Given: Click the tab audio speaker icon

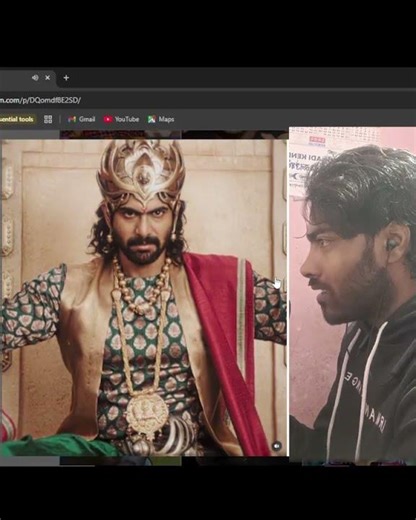Looking at the screenshot, I should 35,78.
